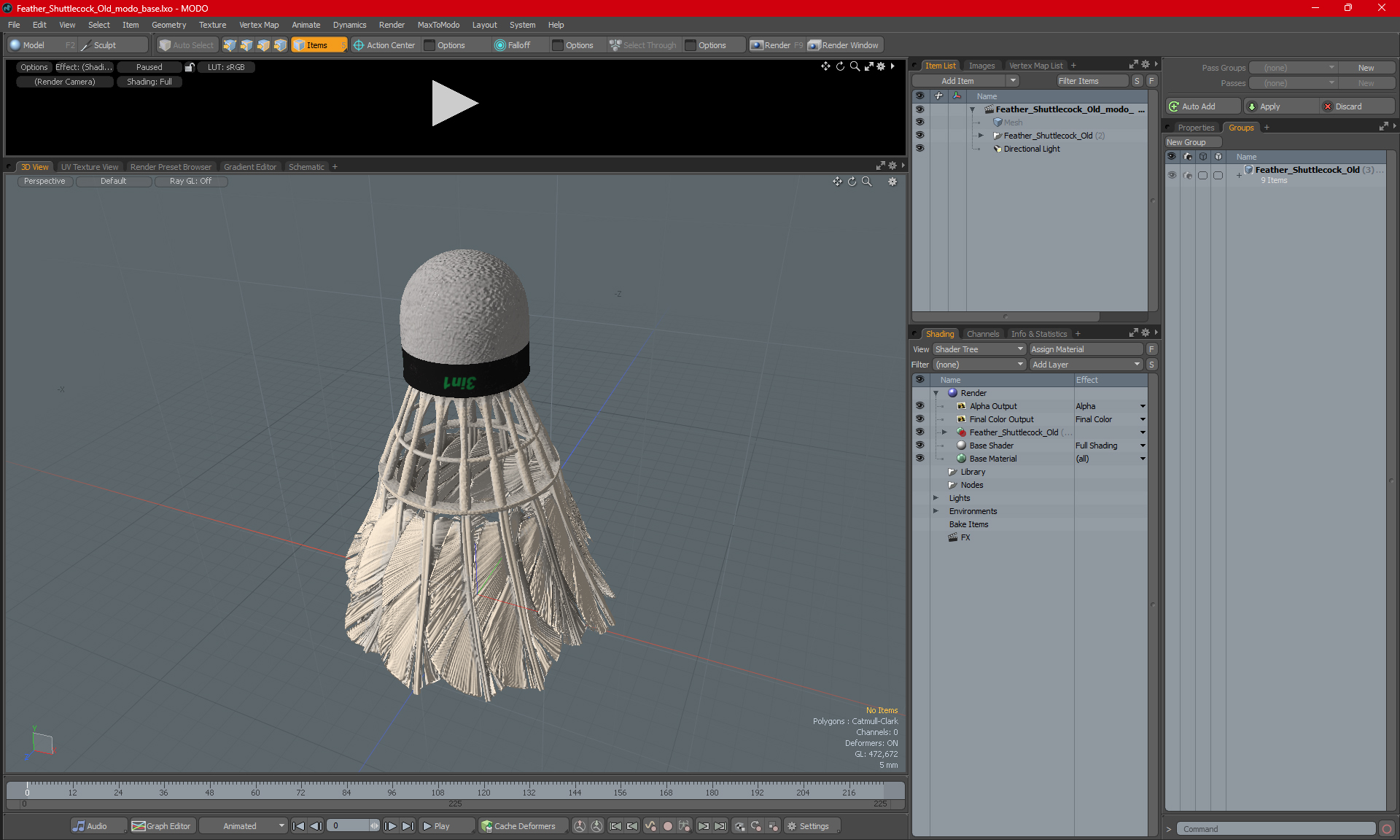Click the render preview lock icon

(x=190, y=67)
